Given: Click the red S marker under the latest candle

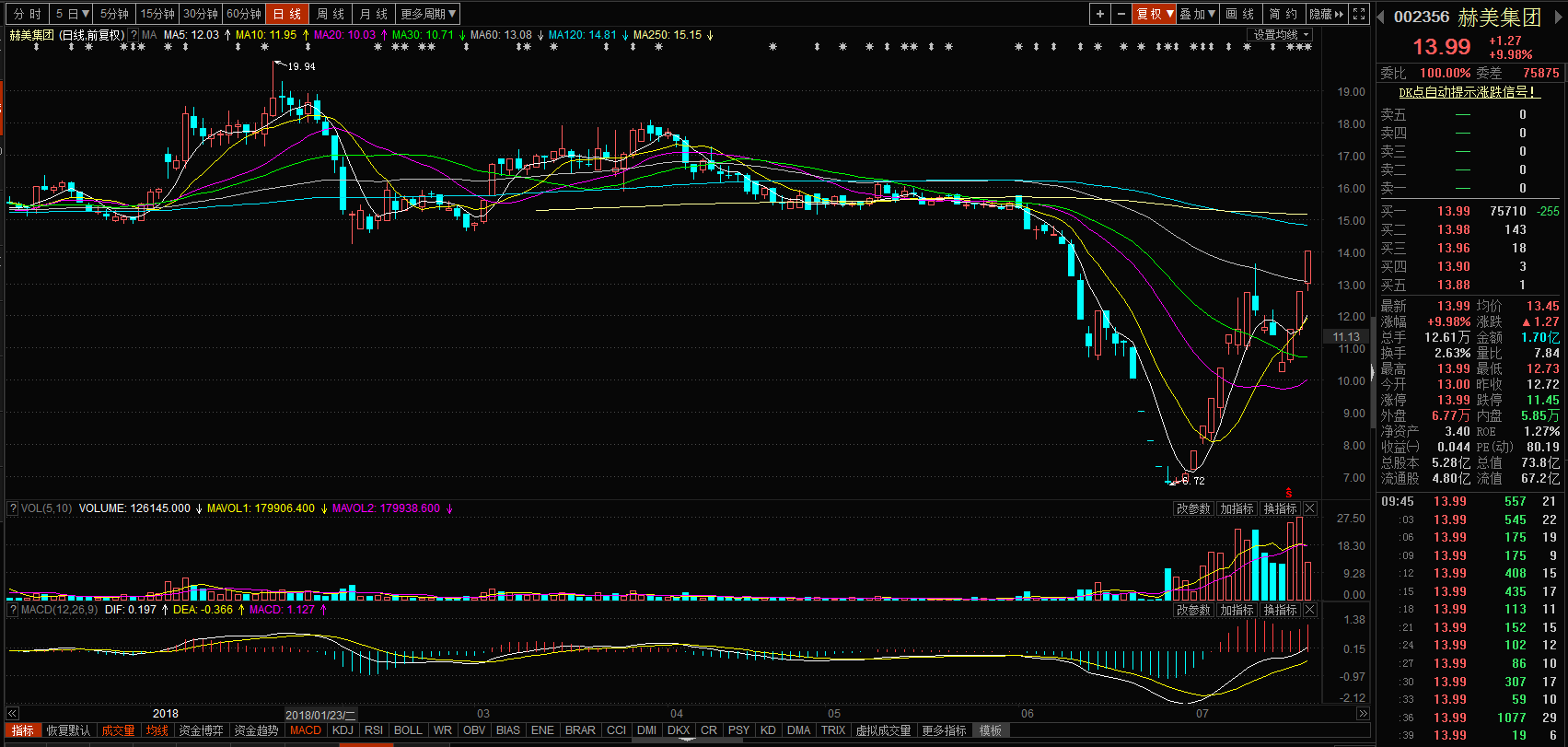Looking at the screenshot, I should pyautogui.click(x=1289, y=493).
